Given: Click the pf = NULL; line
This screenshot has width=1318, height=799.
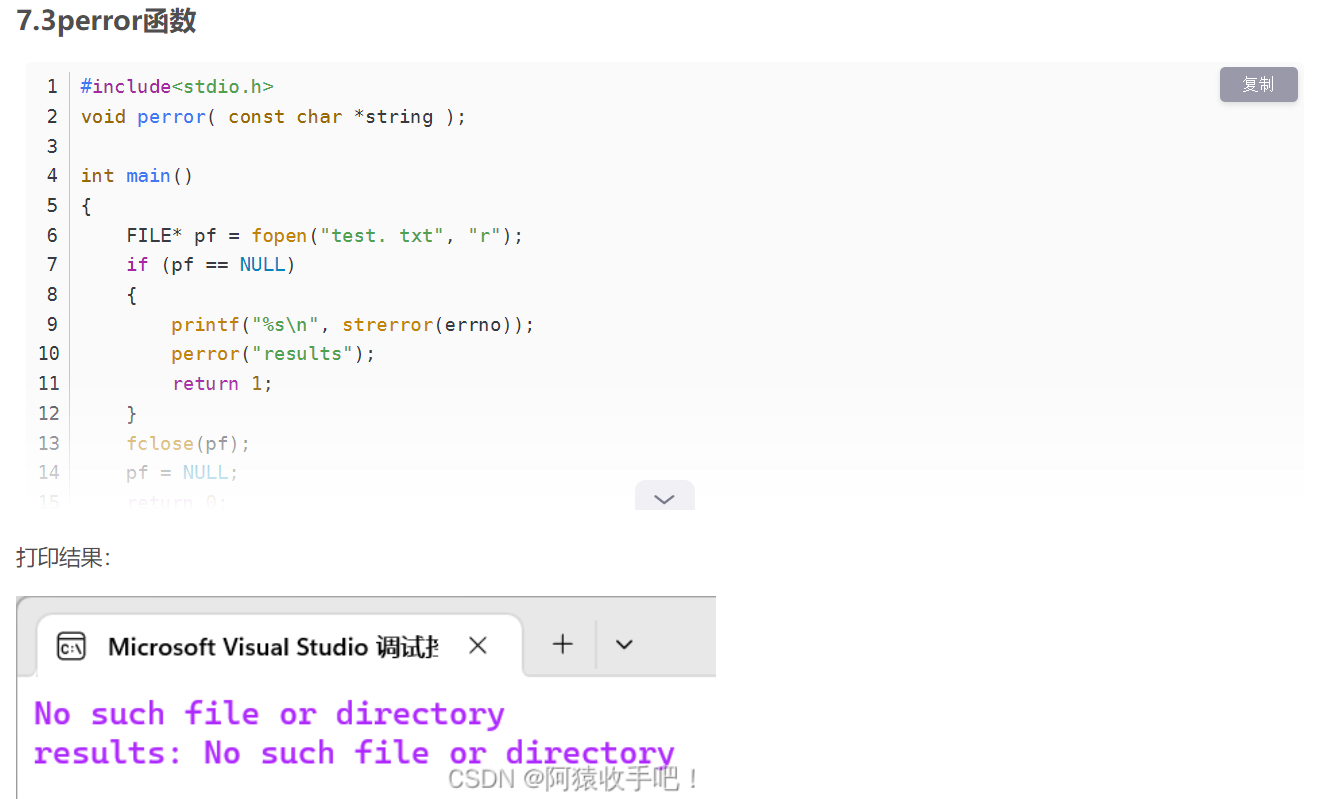Looking at the screenshot, I should (x=182, y=473).
